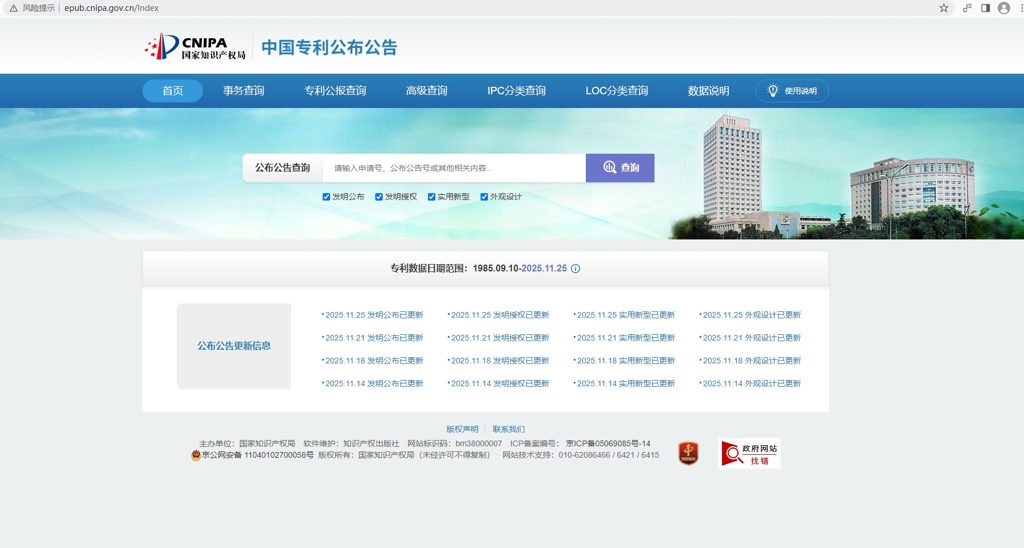Open the browser profile avatar icon
This screenshot has width=1024, height=548.
(1004, 8)
